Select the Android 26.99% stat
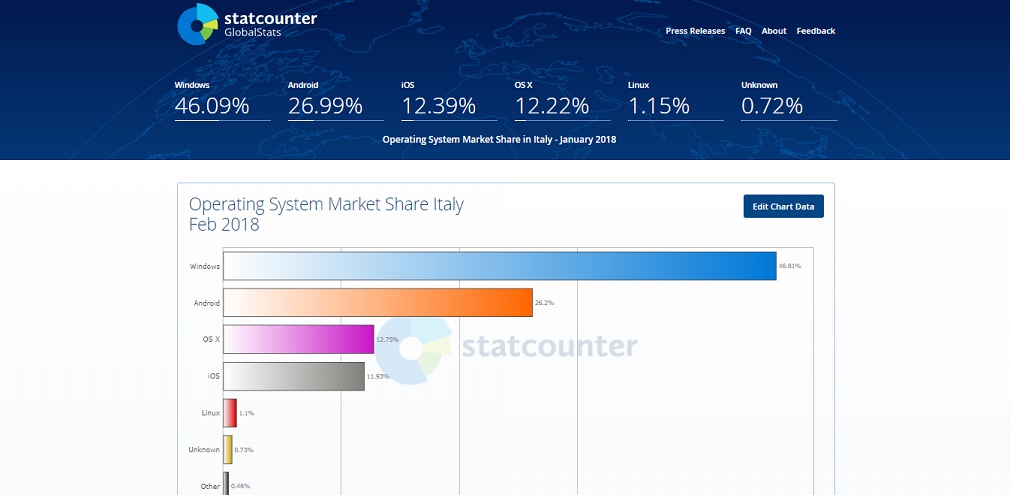1010x495 pixels. [x=336, y=100]
